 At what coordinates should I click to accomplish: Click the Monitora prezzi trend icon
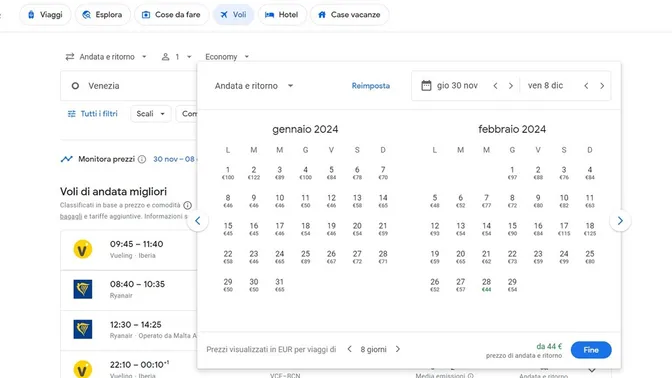66,159
